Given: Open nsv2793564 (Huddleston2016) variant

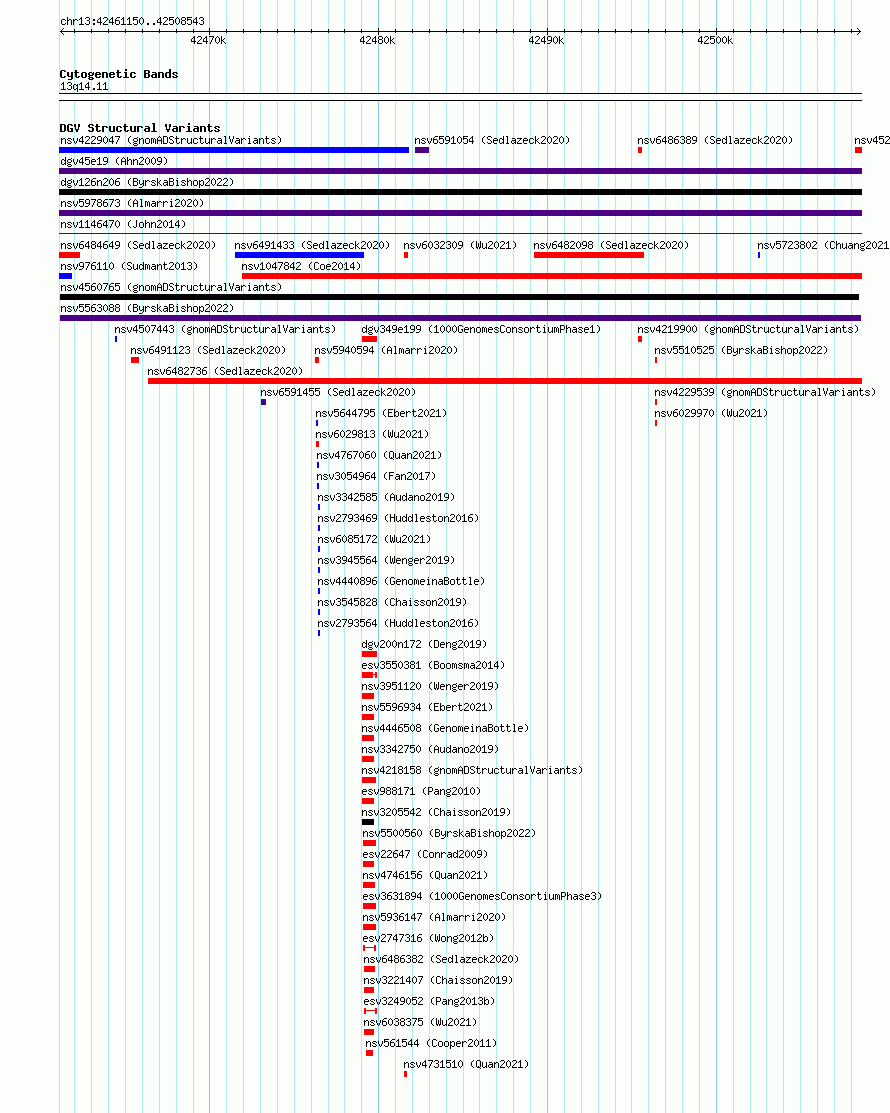Looking at the screenshot, I should [x=398, y=623].
